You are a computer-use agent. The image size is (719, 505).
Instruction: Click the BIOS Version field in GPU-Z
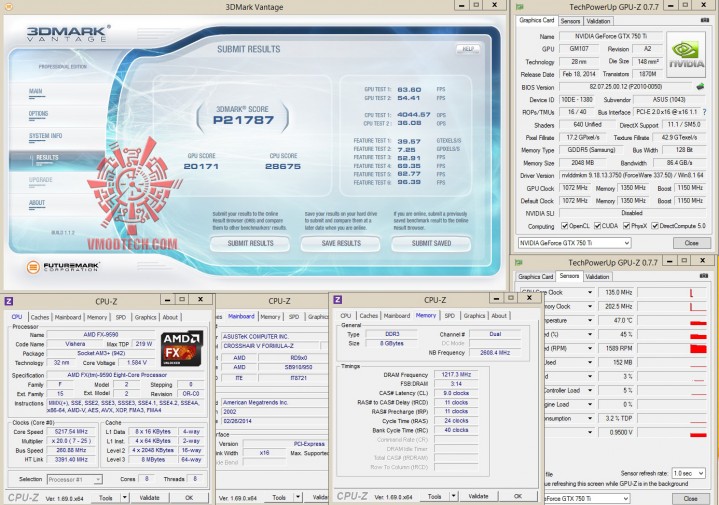625,87
